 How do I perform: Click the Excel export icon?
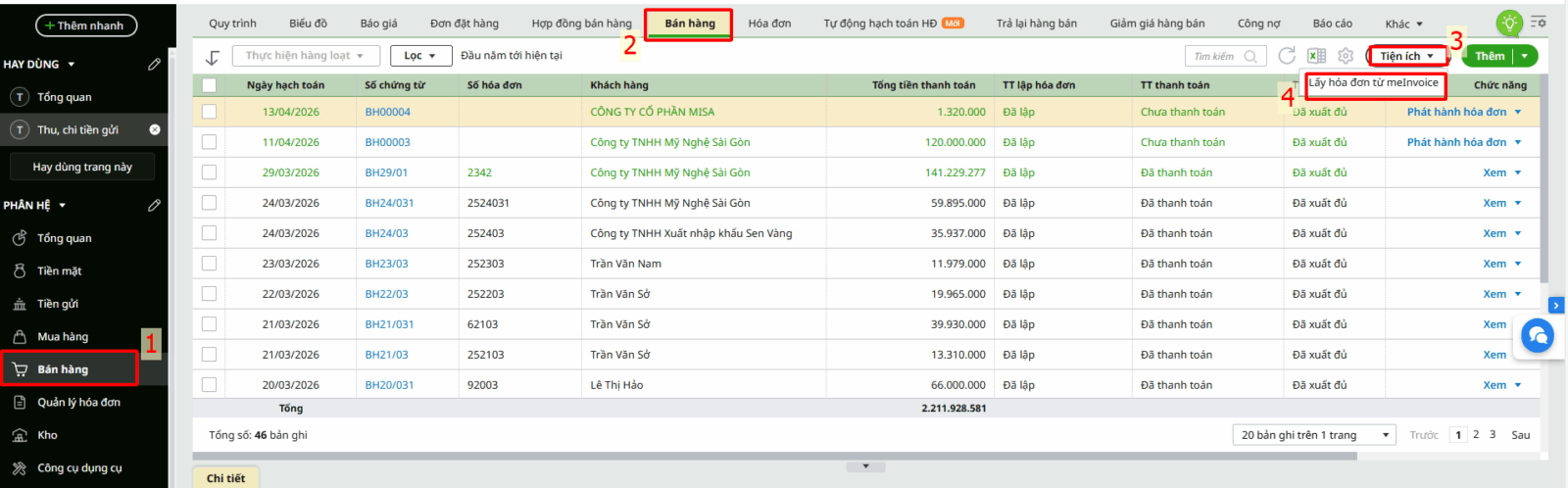1316,57
